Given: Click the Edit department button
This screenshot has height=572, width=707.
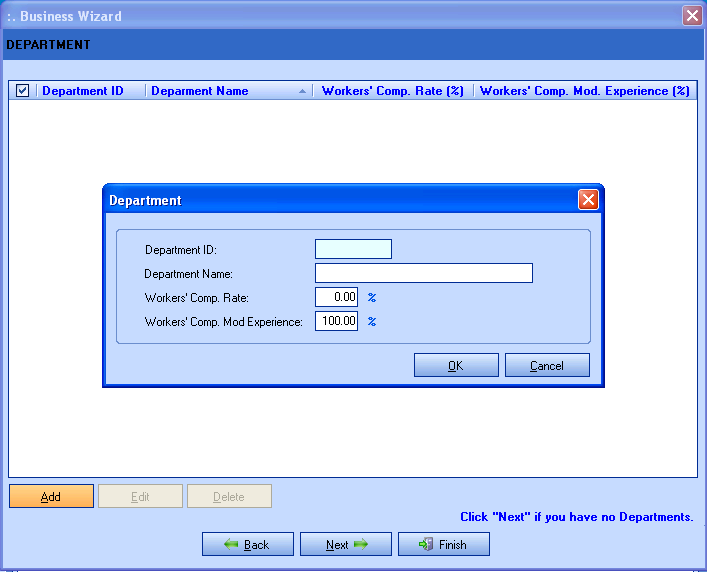Looking at the screenshot, I should (x=140, y=497).
